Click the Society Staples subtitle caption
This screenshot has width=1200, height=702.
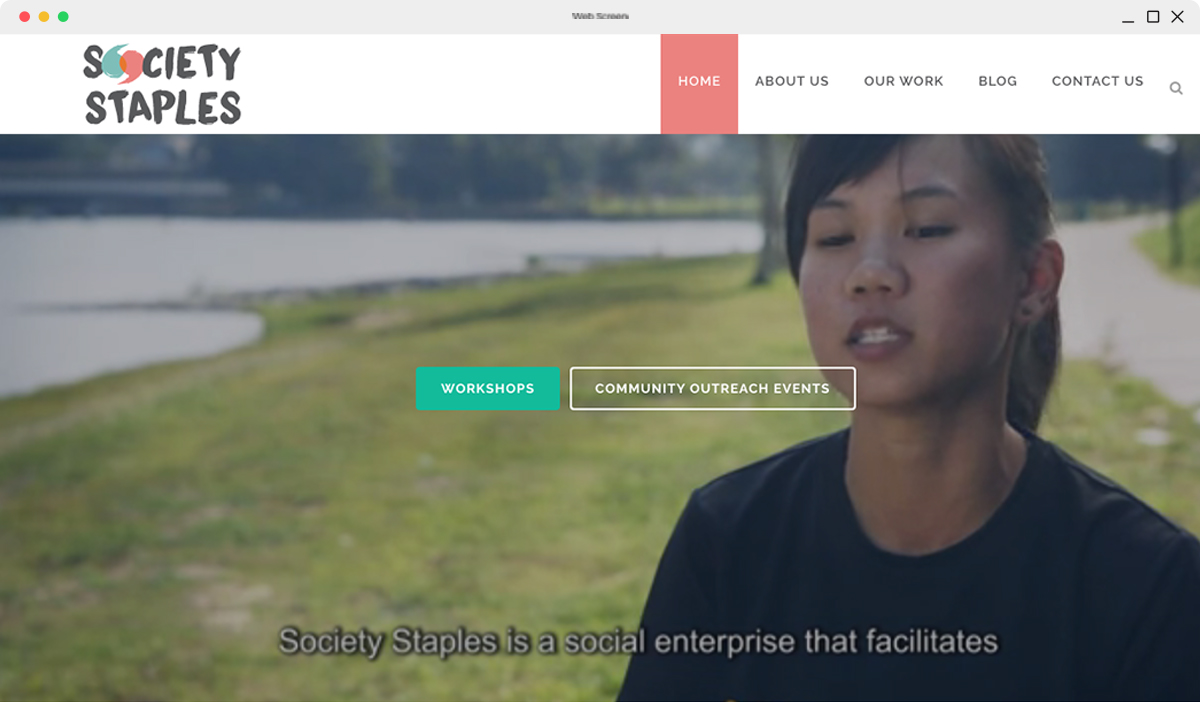click(638, 641)
